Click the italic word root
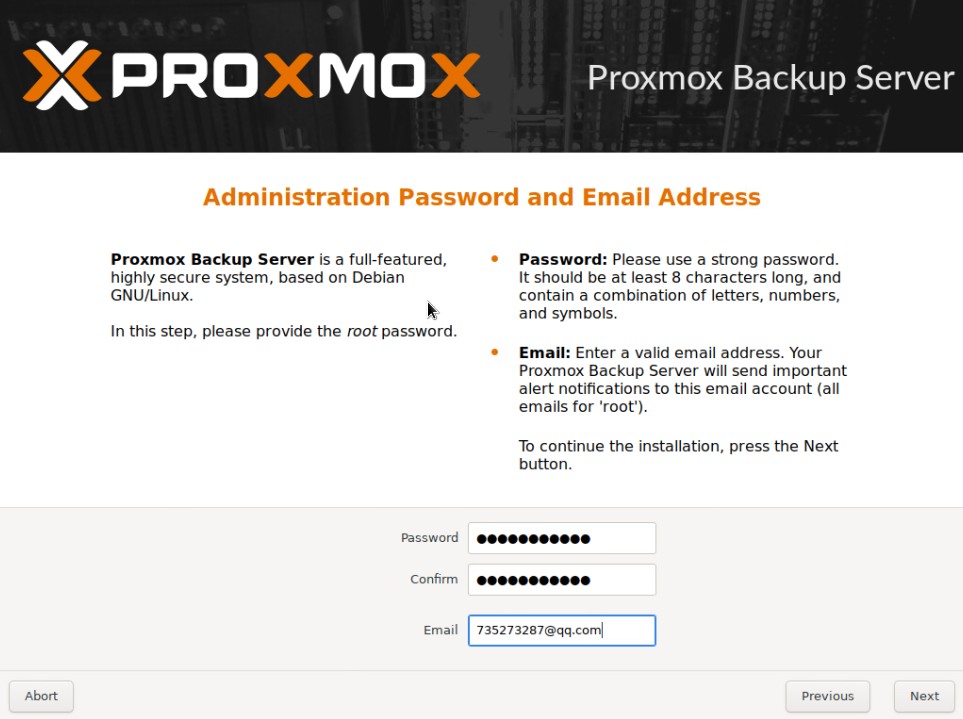Screen dimensions: 963x719 362,331
